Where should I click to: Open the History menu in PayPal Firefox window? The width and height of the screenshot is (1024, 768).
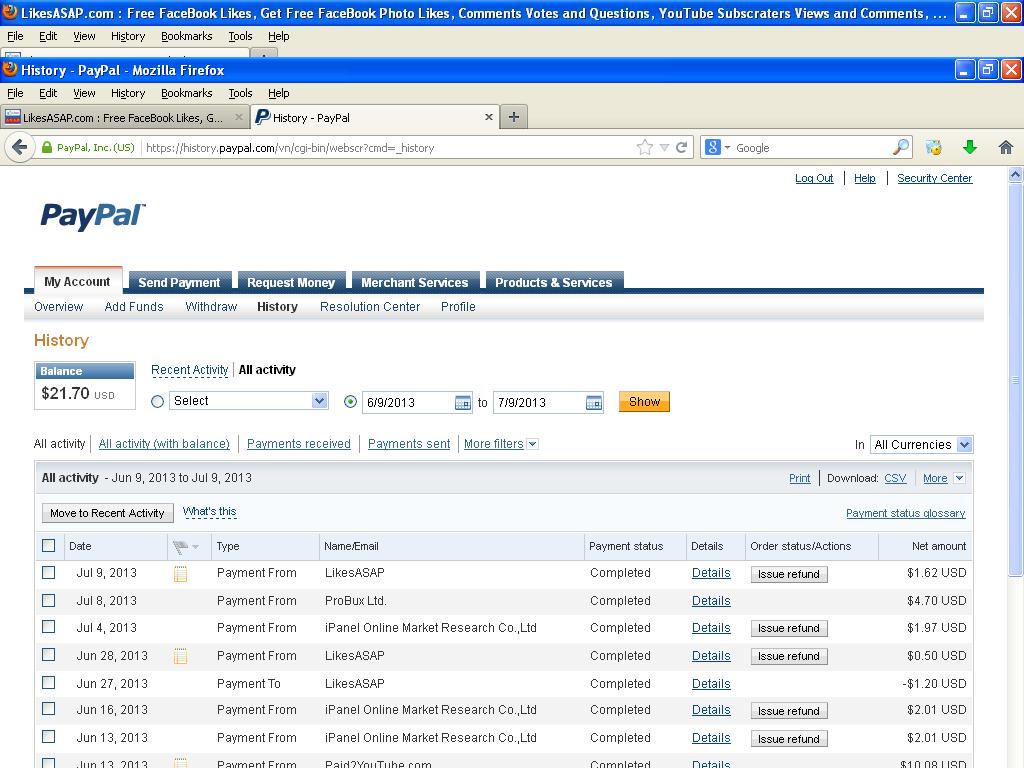tap(127, 93)
